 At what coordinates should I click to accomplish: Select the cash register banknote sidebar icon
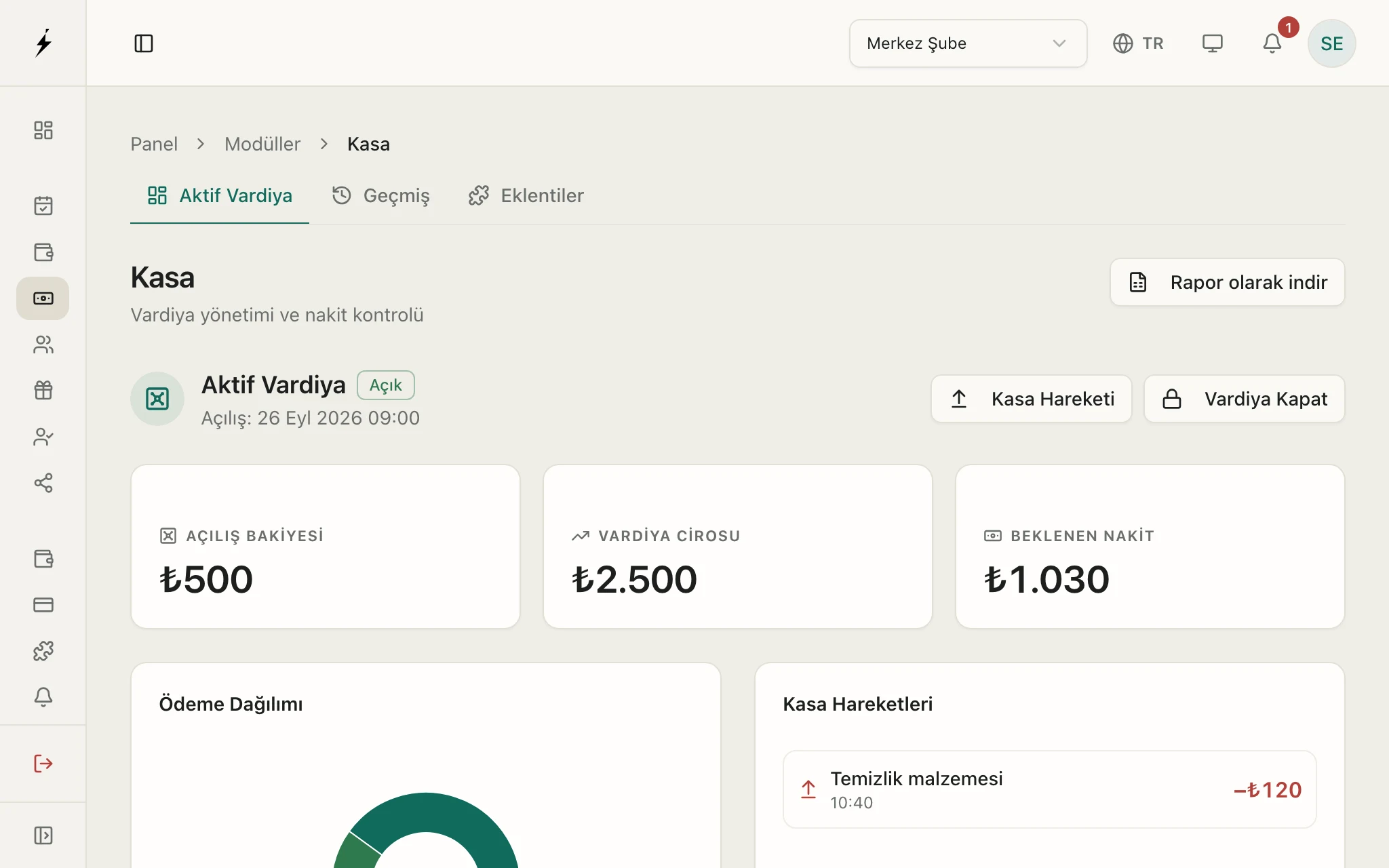tap(43, 298)
